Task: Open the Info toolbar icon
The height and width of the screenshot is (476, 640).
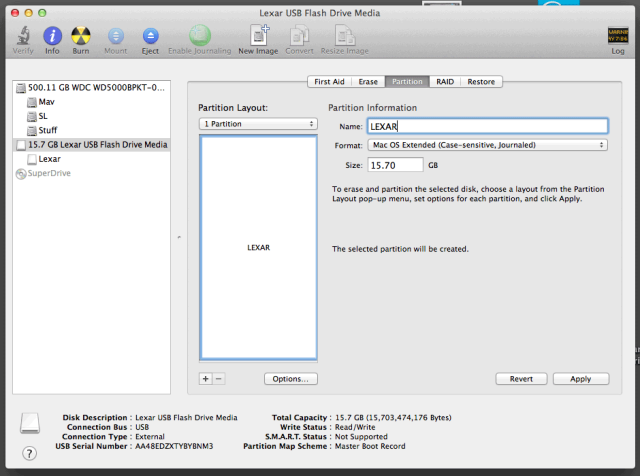Action: (x=52, y=36)
